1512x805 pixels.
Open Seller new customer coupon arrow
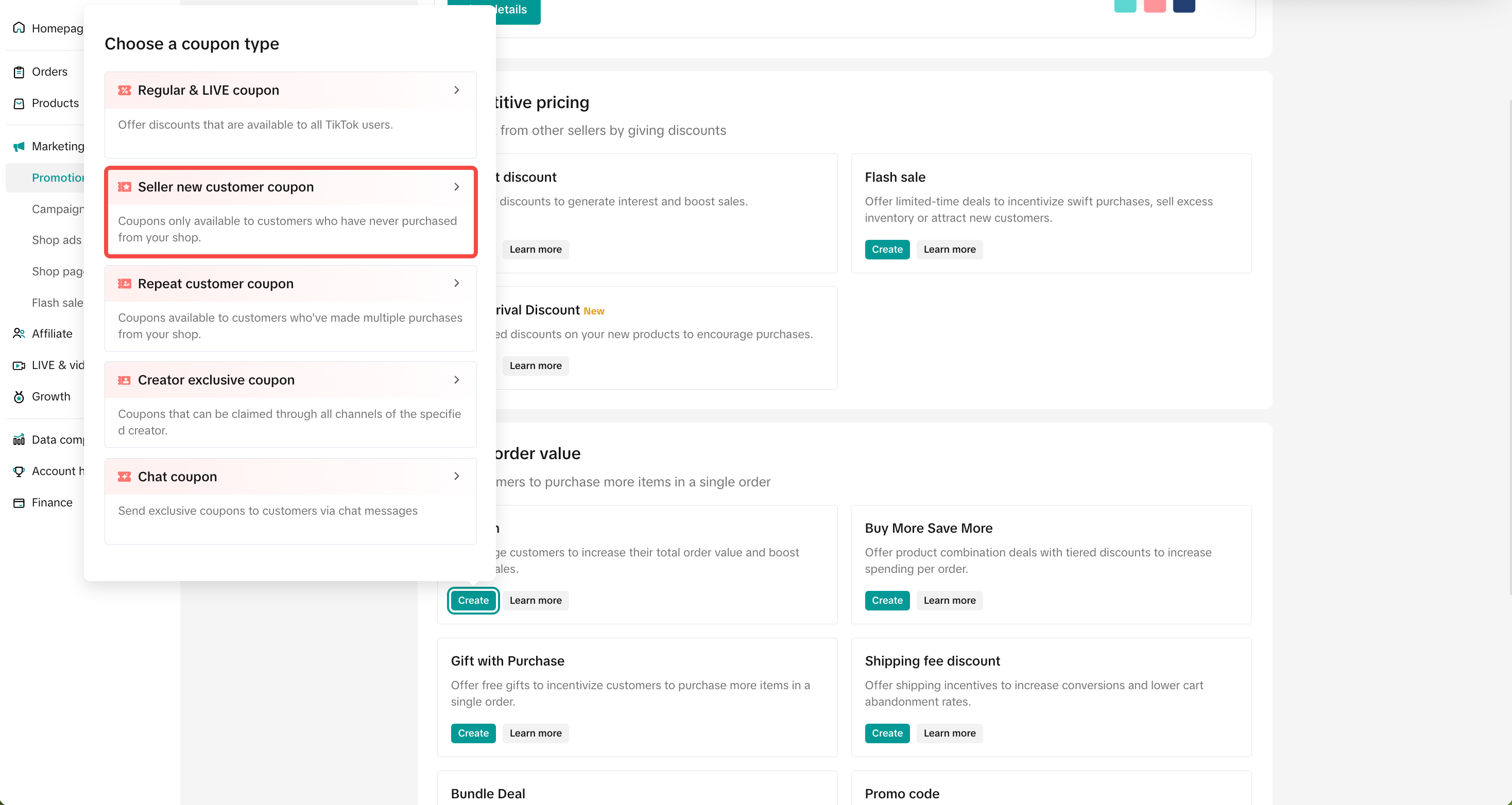[457, 187]
